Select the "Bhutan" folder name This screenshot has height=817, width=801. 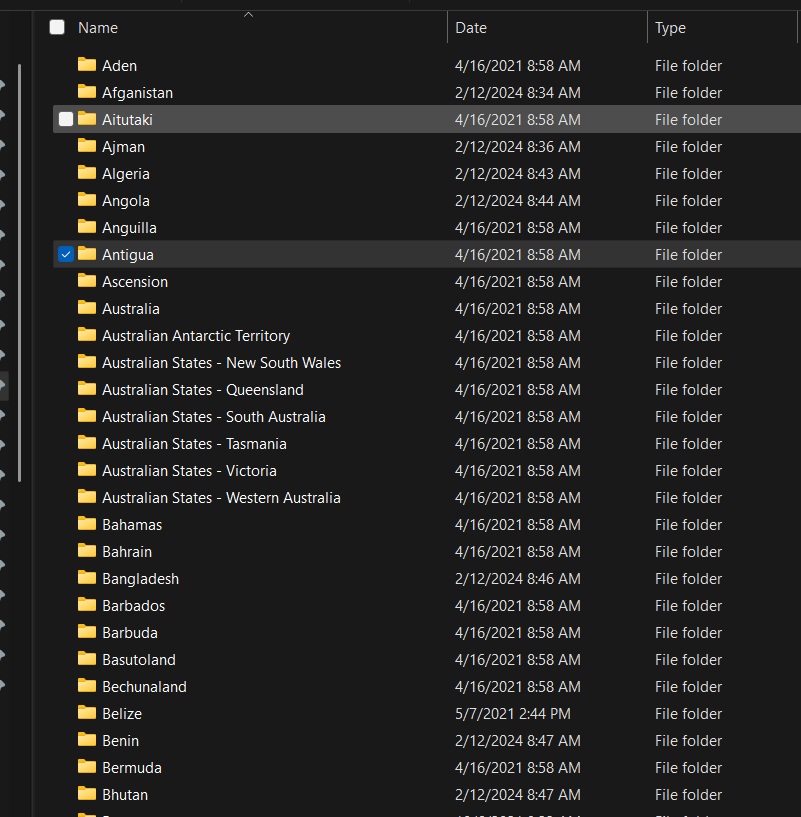(x=125, y=795)
